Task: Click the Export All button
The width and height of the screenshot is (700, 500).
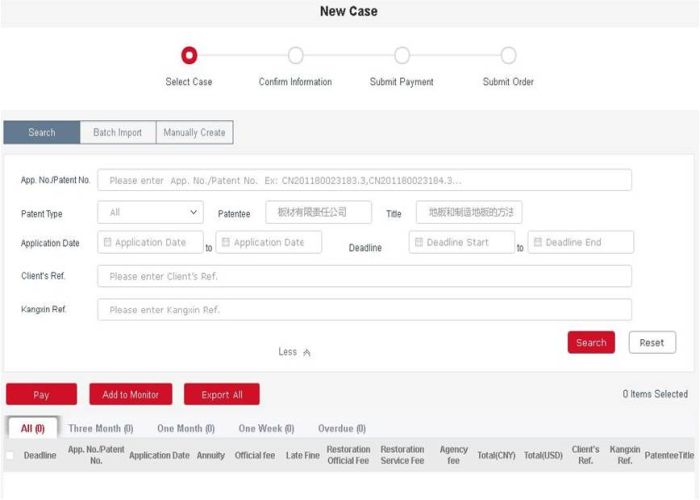Action: pos(221,395)
